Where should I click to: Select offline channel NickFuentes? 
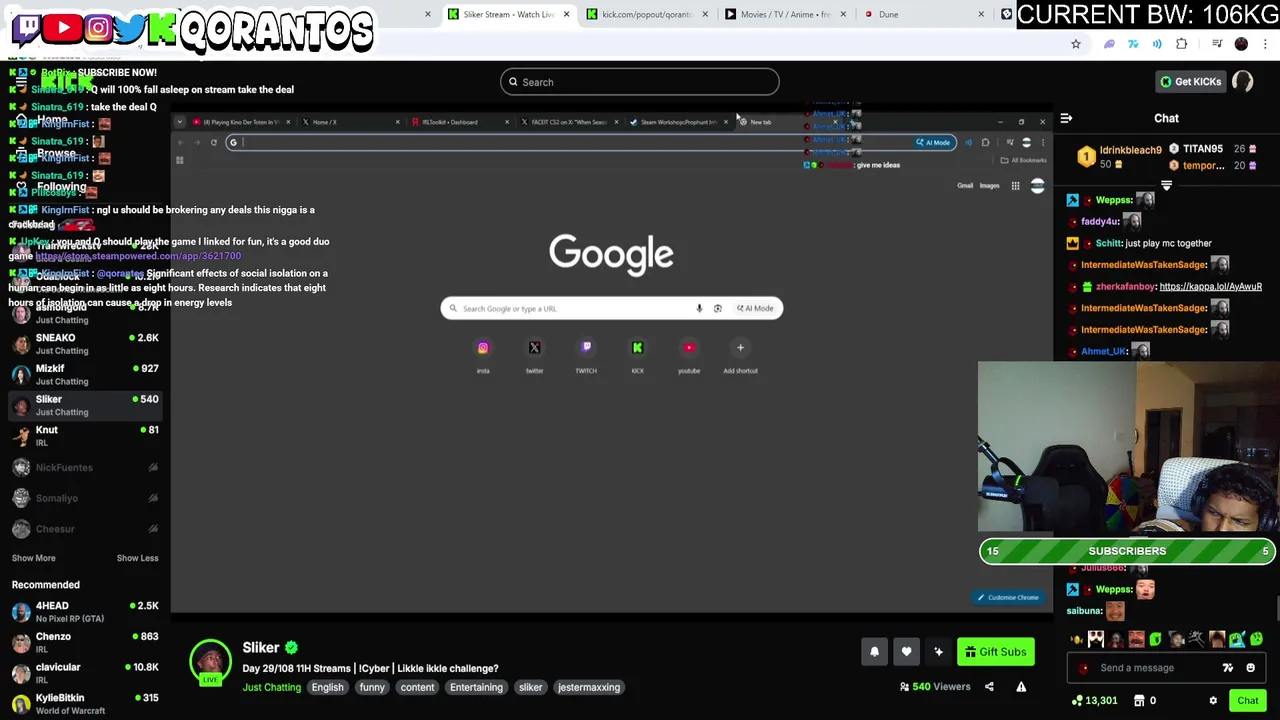[x=85, y=467]
